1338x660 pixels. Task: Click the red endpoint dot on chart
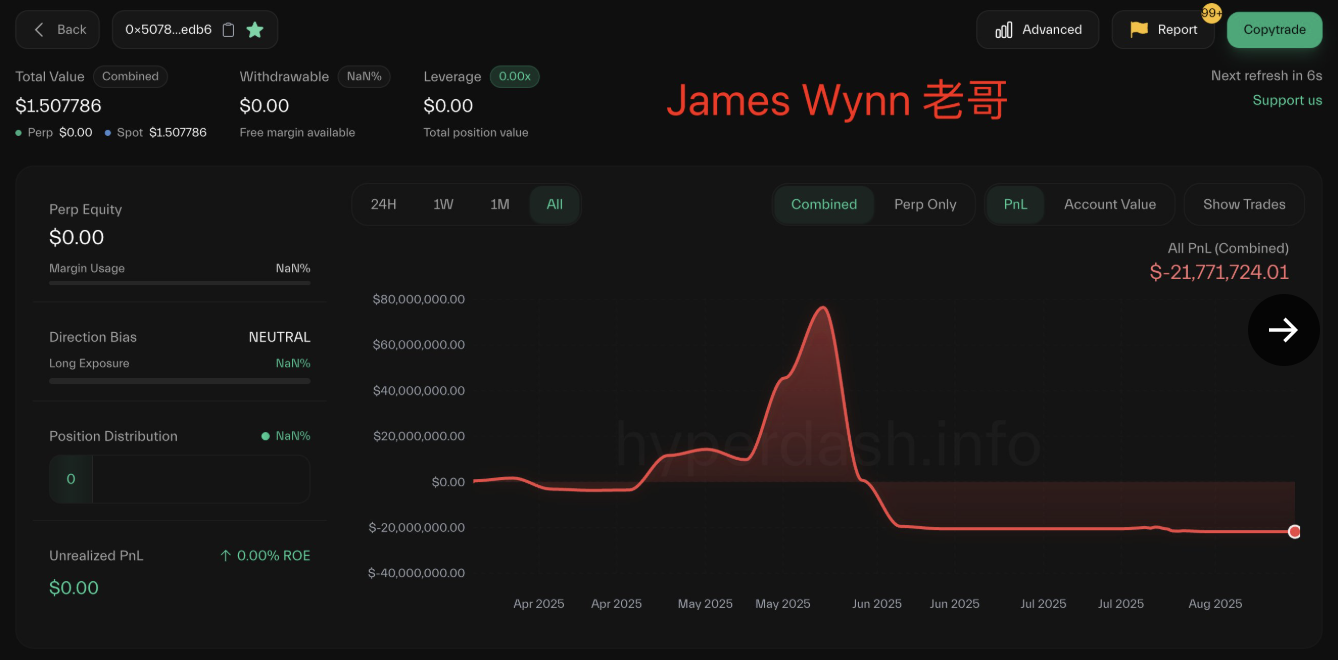tap(1295, 532)
